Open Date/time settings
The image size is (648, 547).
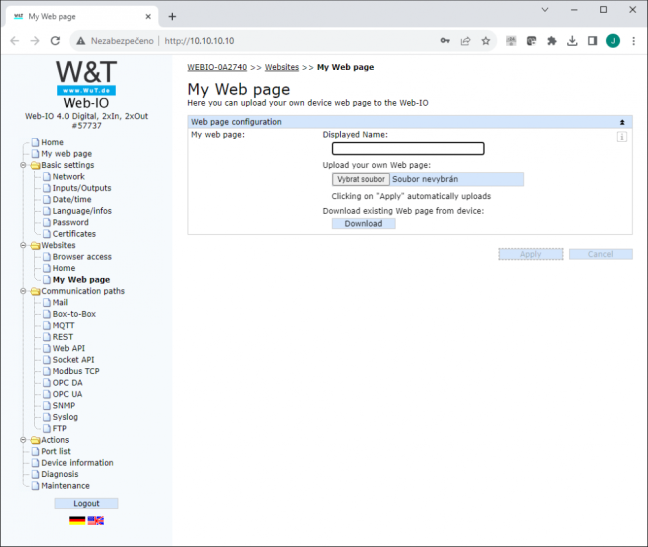coord(72,200)
